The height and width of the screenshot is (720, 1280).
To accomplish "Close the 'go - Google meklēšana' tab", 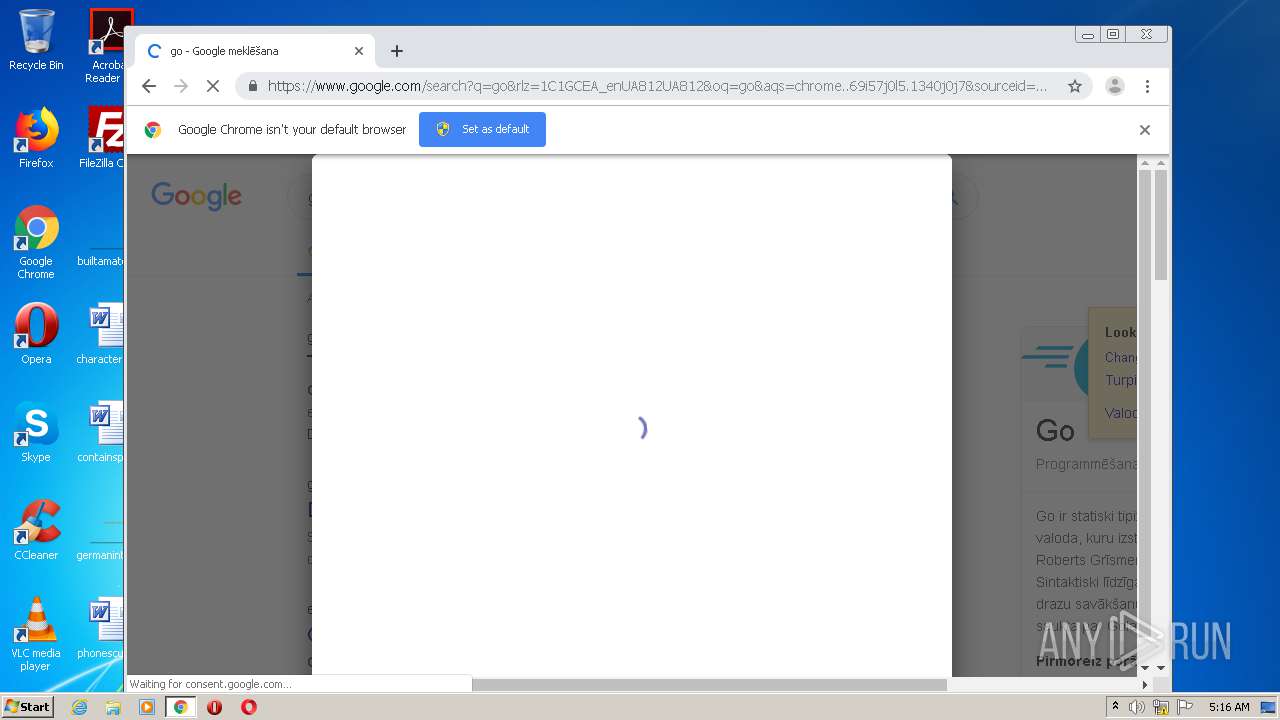I will tap(359, 51).
